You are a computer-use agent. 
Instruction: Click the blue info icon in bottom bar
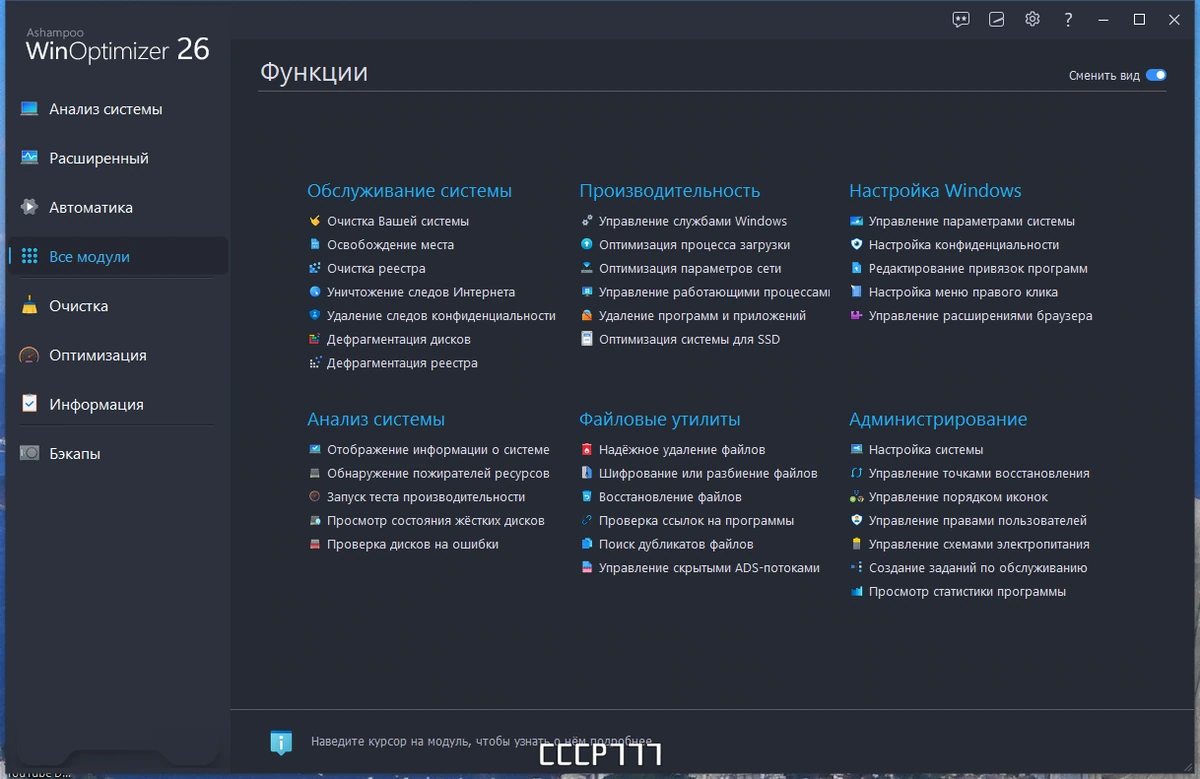(x=282, y=742)
